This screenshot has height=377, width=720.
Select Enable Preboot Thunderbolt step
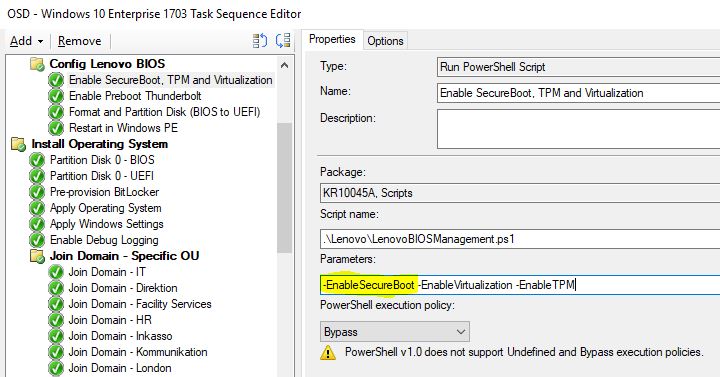[135, 96]
